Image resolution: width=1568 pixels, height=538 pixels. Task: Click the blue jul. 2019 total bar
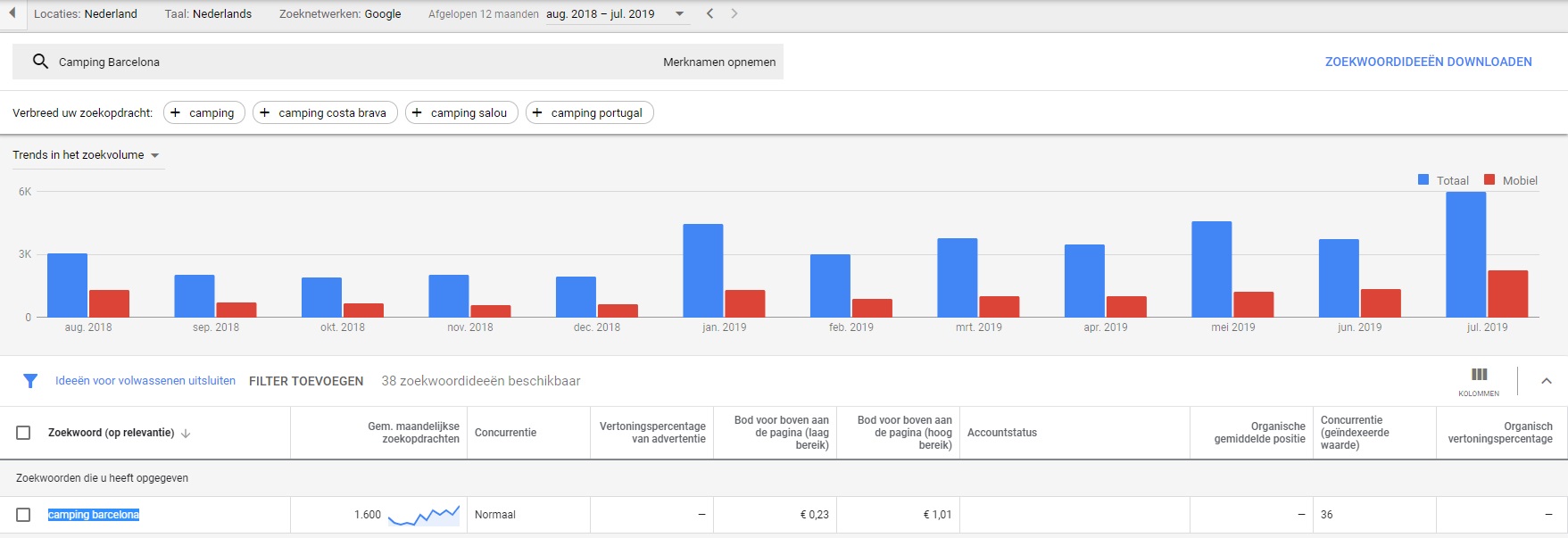(1465, 254)
